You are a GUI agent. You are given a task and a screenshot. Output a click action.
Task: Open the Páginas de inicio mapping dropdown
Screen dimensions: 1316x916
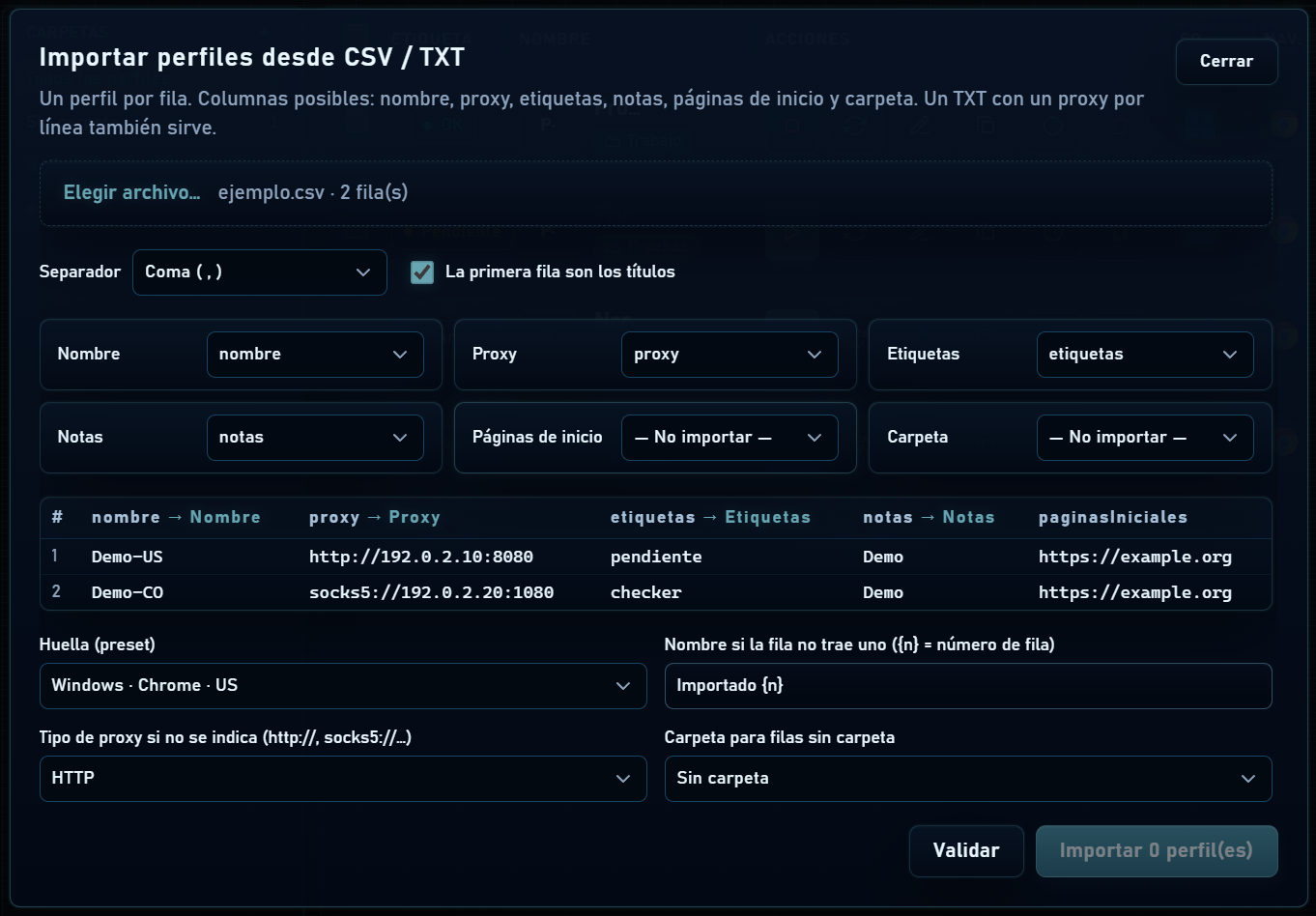click(x=730, y=438)
